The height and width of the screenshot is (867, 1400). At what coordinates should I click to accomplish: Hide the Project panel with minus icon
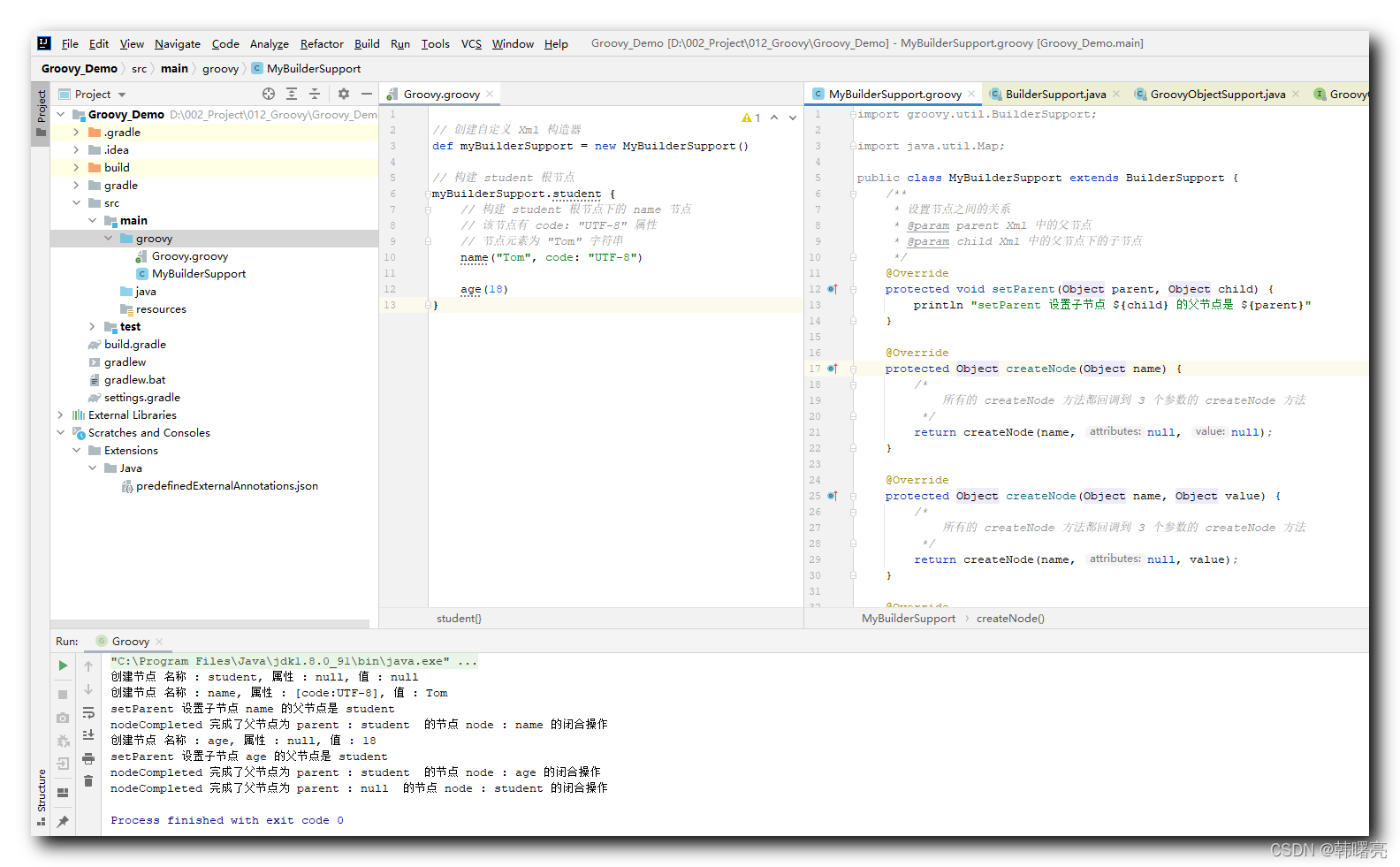367,94
